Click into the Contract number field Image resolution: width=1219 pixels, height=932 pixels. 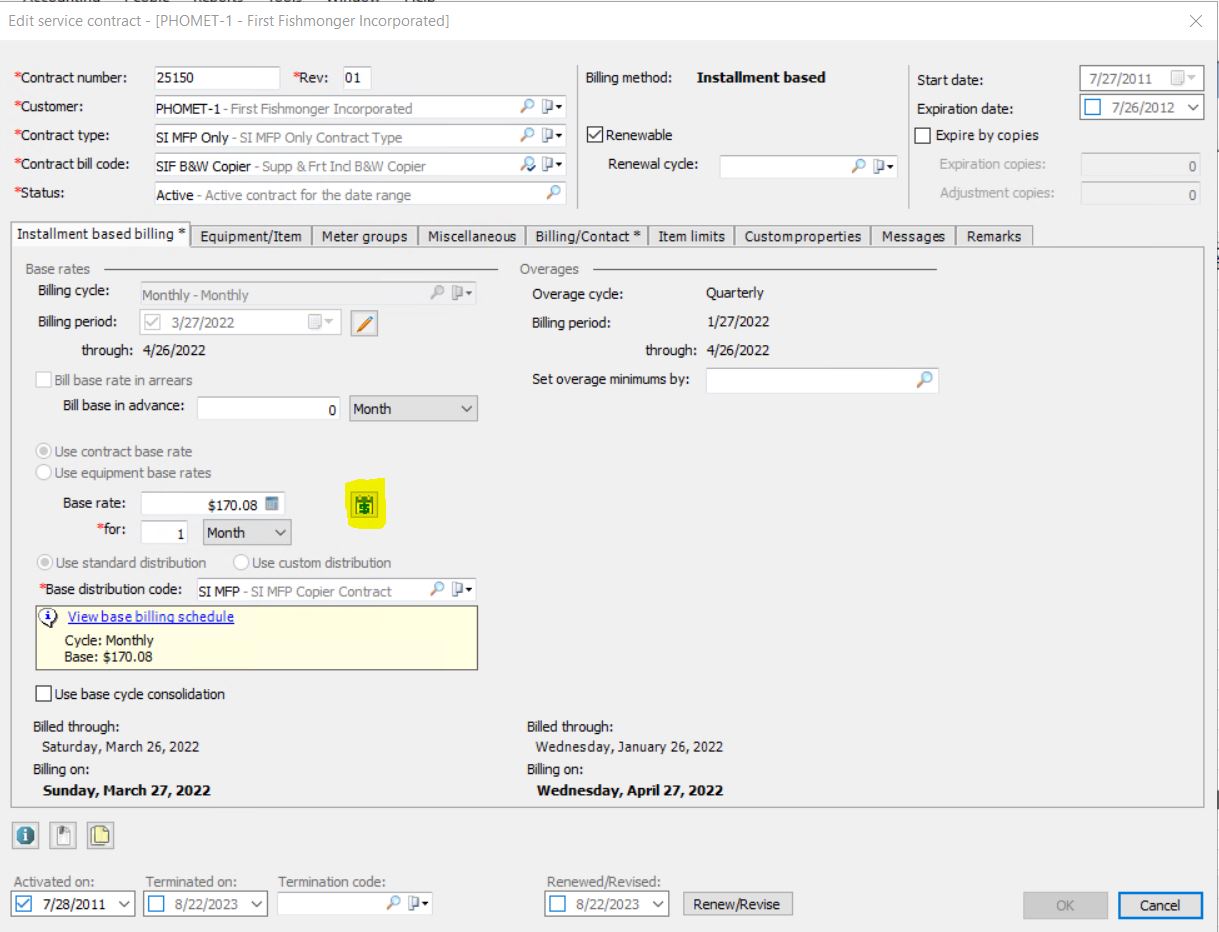pyautogui.click(x=216, y=78)
